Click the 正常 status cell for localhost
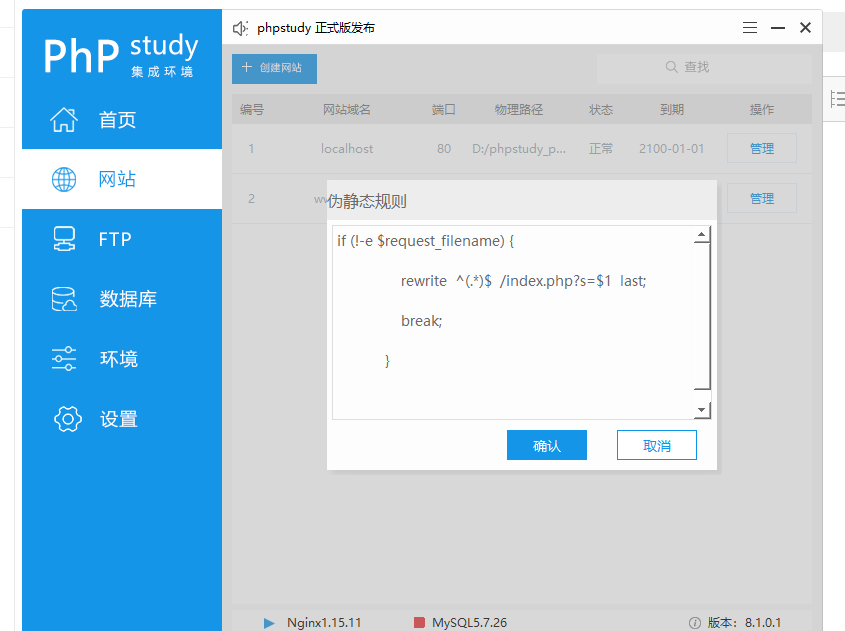Viewport: 845px width, 631px height. tap(601, 149)
